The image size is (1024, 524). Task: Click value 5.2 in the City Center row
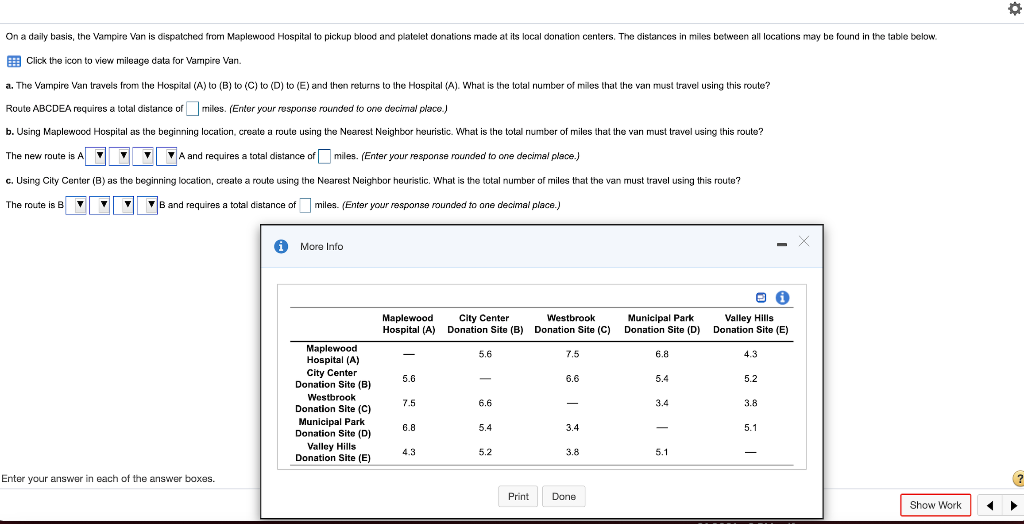750,379
